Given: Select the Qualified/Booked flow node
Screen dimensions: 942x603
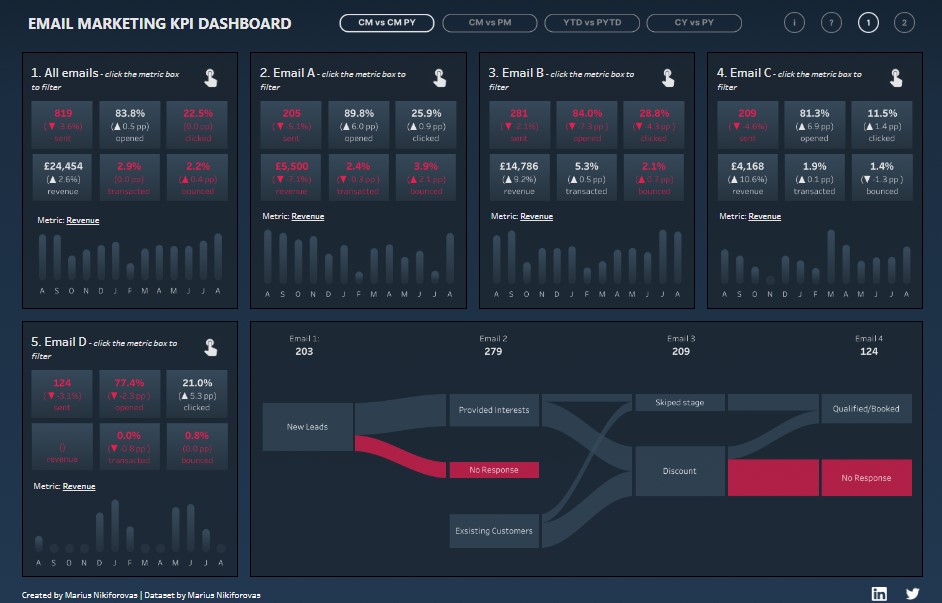Looking at the screenshot, I should [866, 409].
